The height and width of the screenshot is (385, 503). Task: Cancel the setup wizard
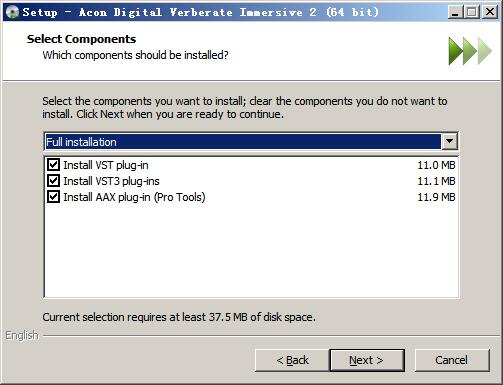[452, 360]
